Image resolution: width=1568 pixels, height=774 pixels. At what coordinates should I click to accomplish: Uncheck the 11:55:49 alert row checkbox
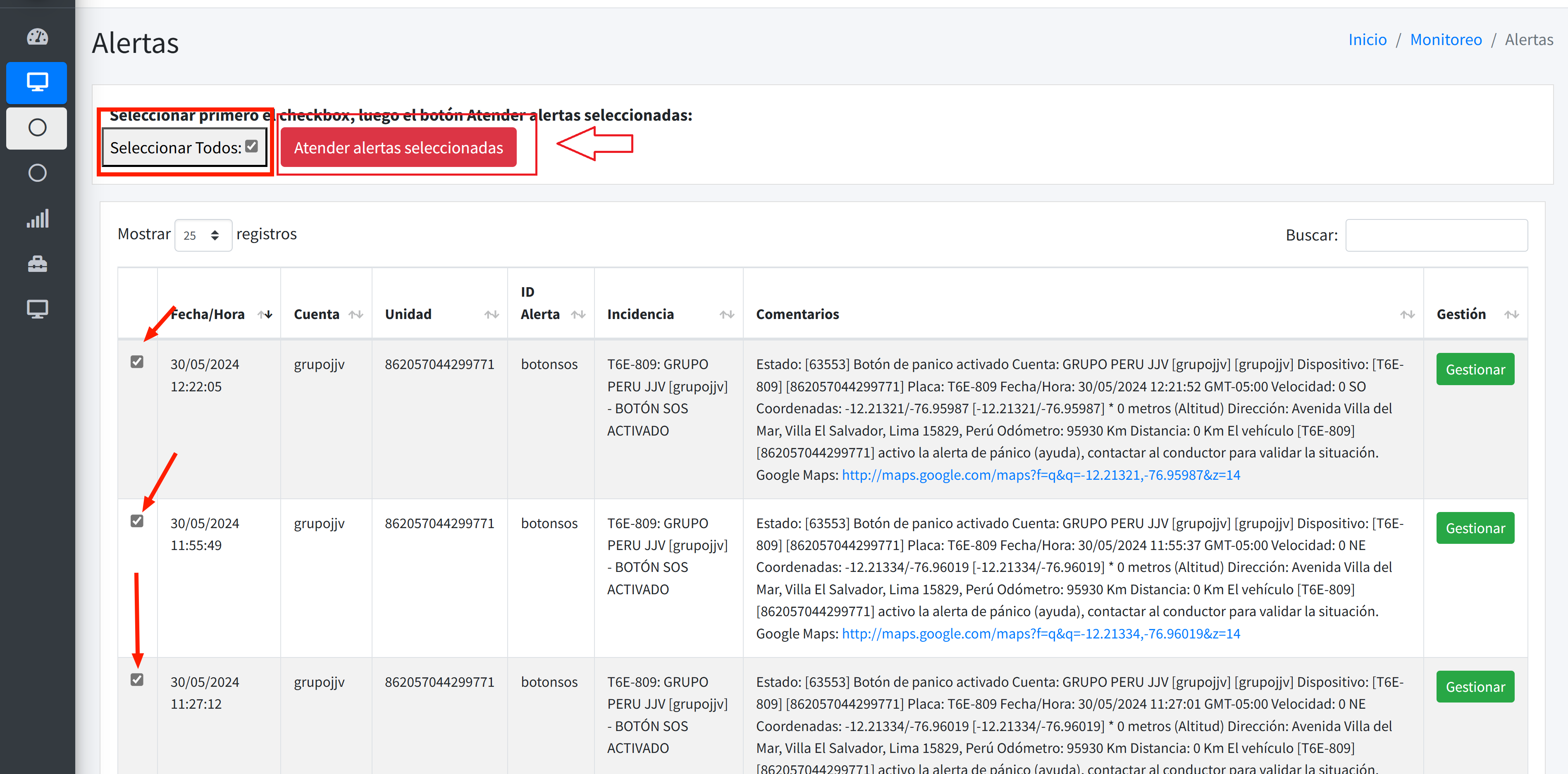point(137,522)
